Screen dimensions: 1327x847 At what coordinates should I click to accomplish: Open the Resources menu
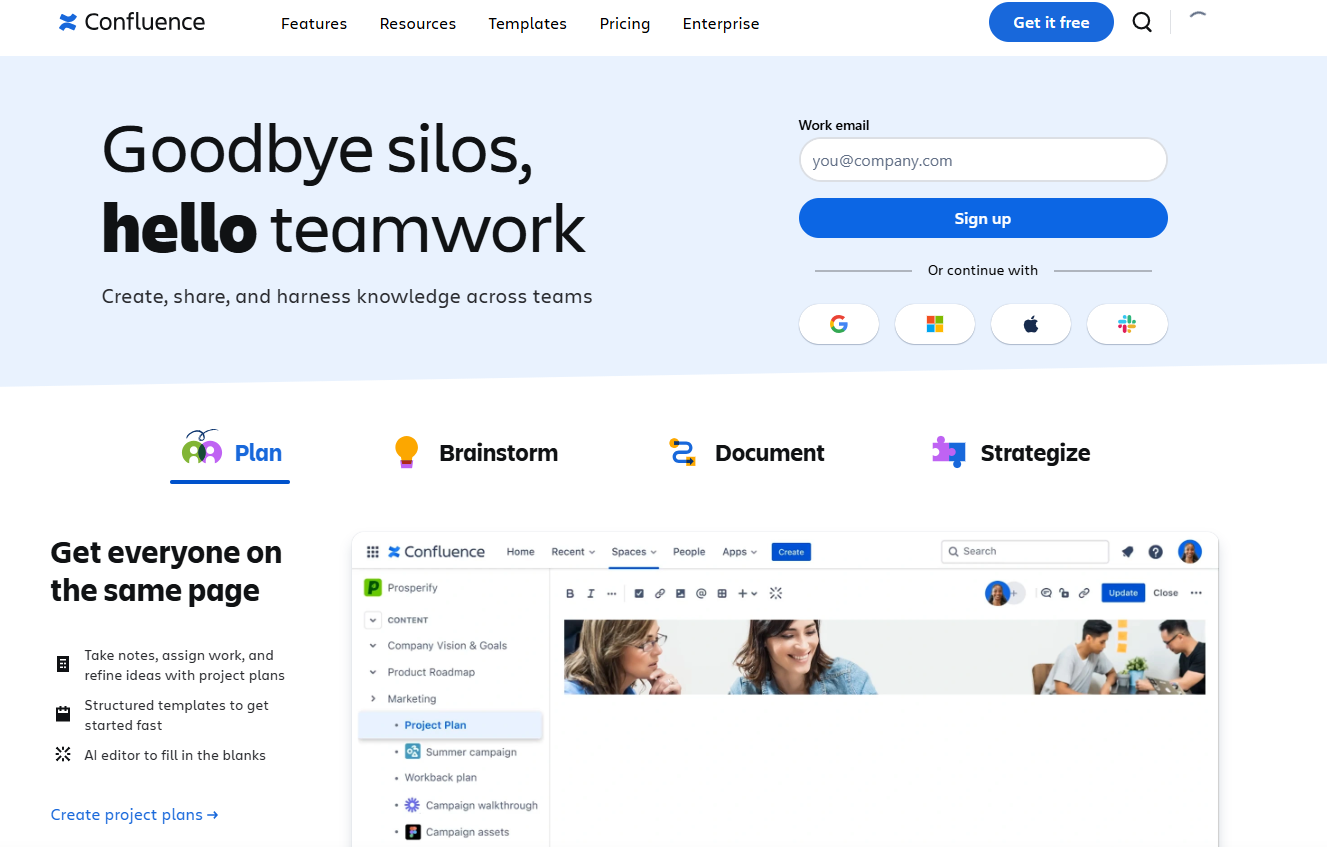click(418, 23)
